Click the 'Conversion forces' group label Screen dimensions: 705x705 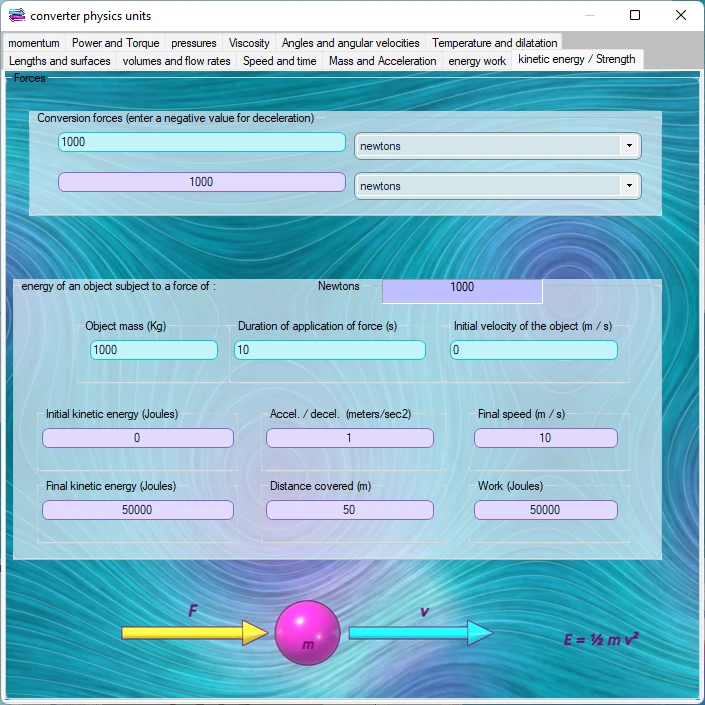pyautogui.click(x=175, y=118)
